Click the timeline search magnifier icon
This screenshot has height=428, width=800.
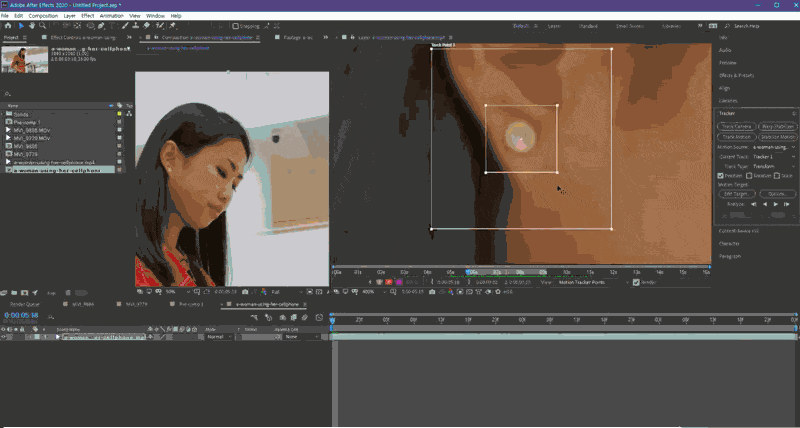tap(51, 317)
